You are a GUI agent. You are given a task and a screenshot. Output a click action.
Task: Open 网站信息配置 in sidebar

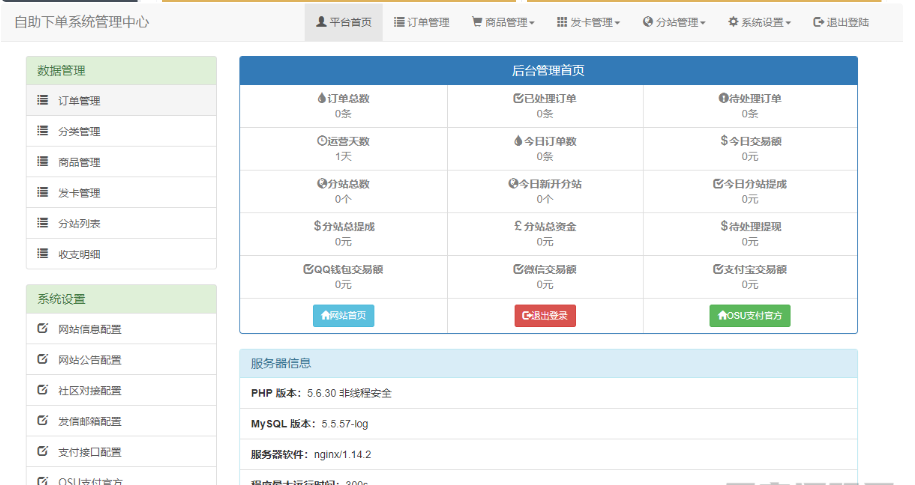click(x=121, y=329)
